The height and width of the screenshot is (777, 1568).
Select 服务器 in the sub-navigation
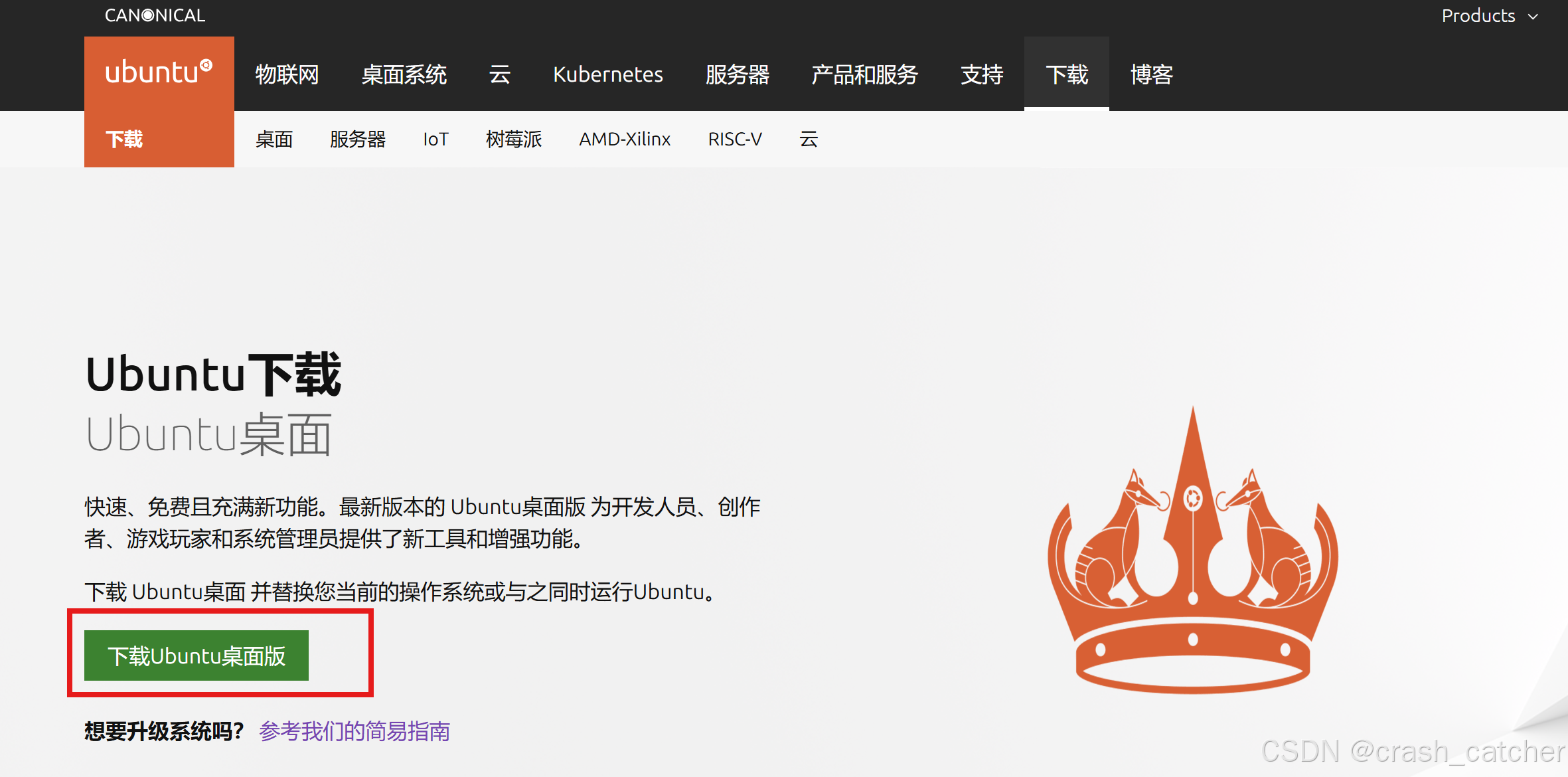point(358,139)
